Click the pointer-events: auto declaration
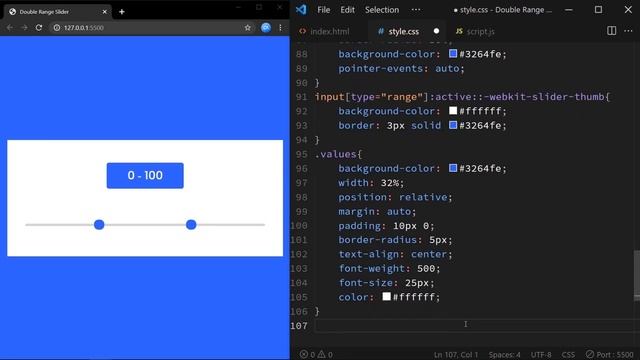The height and width of the screenshot is (360, 640). pos(401,69)
